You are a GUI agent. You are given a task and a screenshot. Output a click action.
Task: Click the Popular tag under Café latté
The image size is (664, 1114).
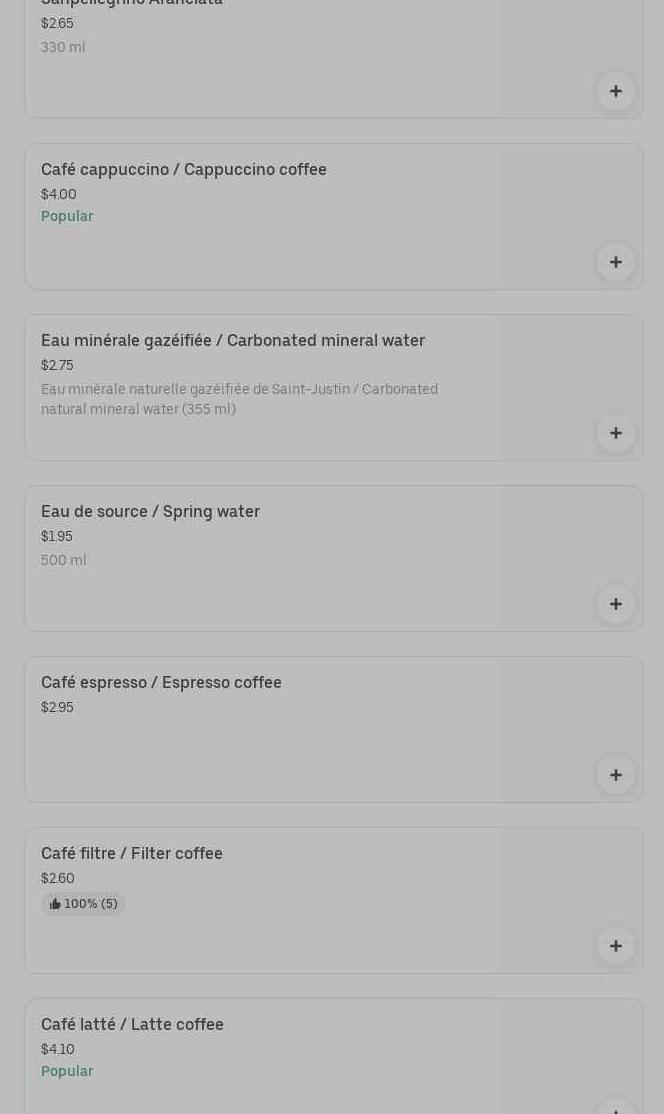pyautogui.click(x=67, y=1071)
